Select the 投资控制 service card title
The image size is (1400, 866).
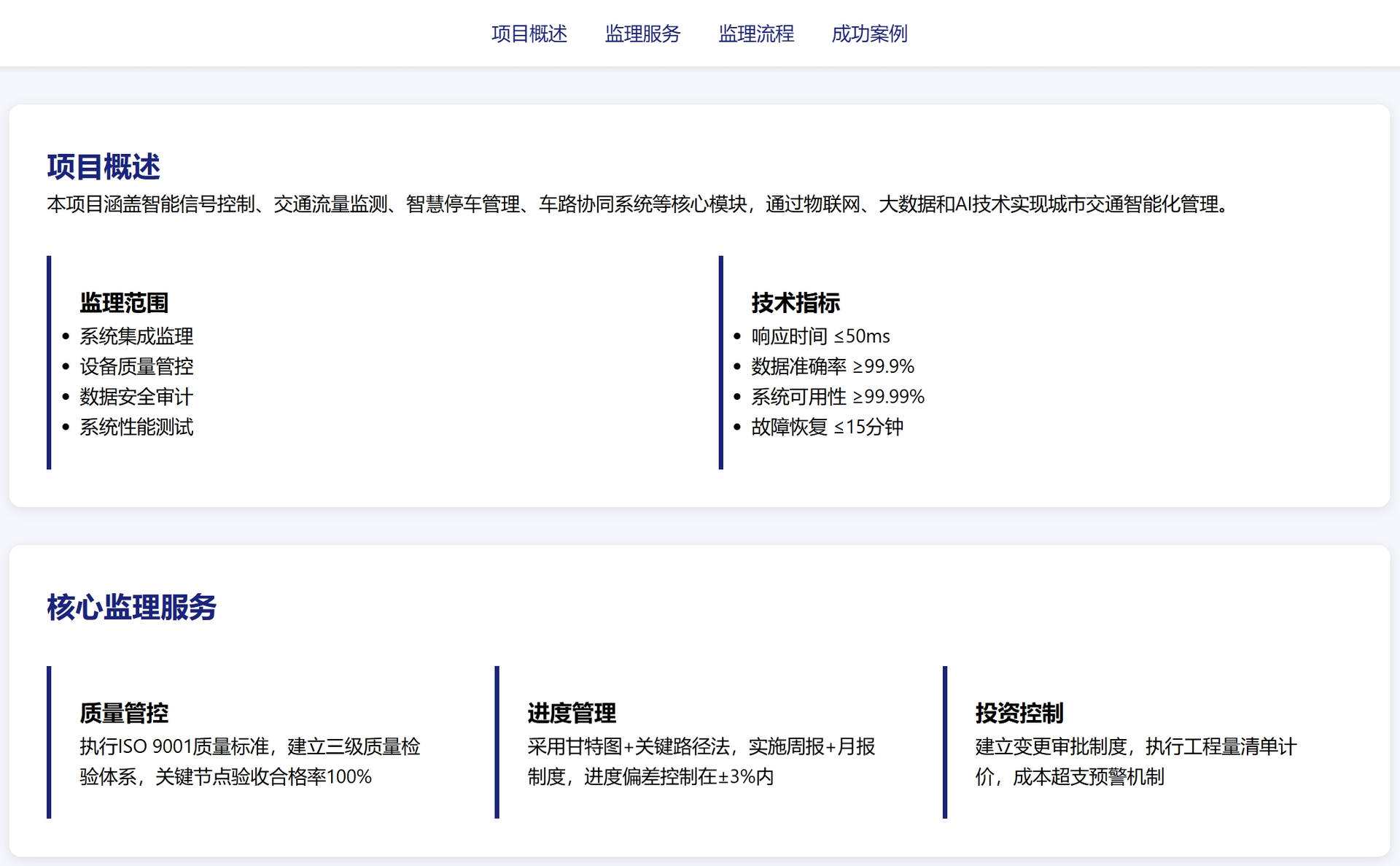coord(1019,713)
